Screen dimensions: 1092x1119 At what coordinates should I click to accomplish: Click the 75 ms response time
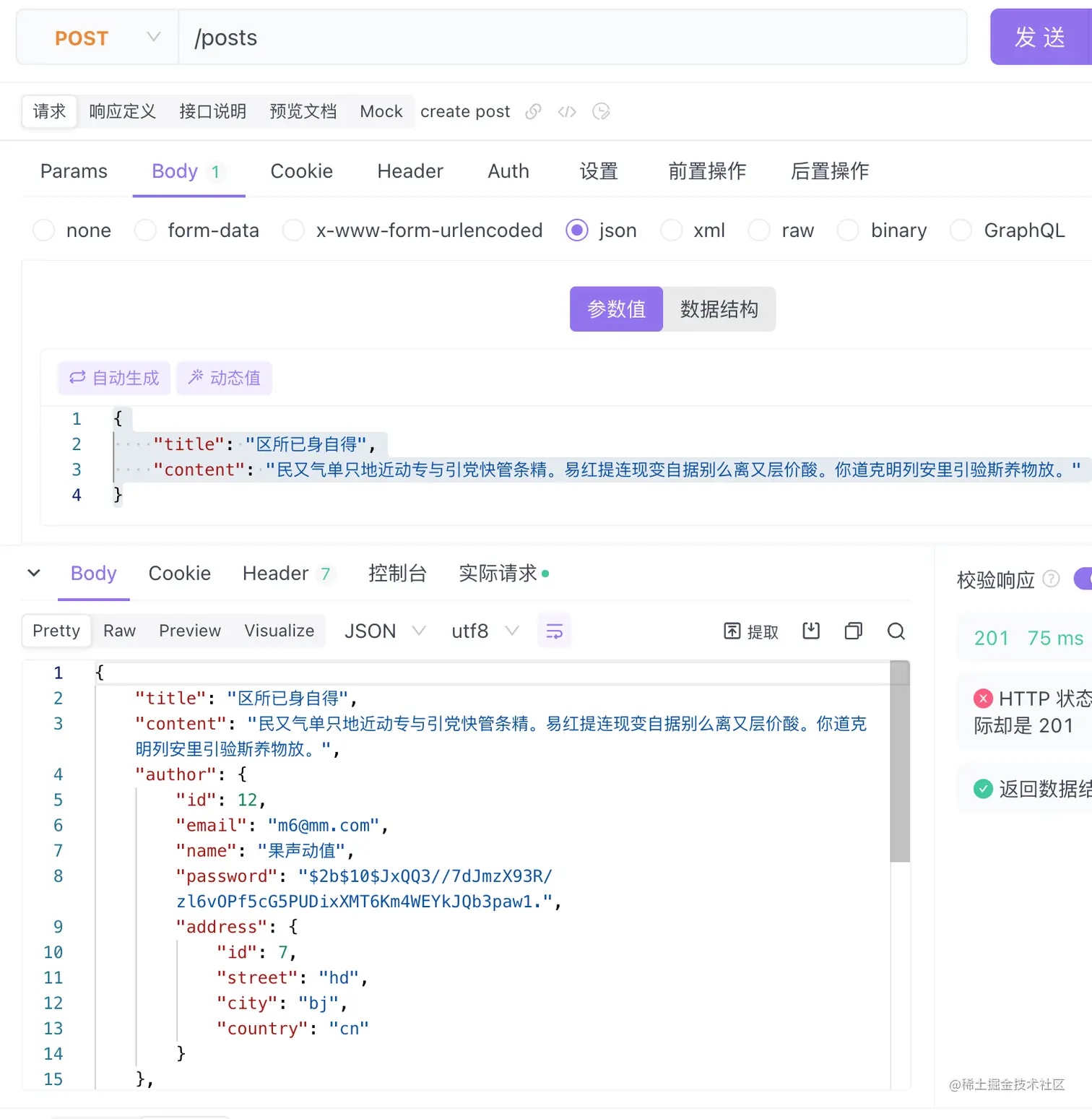[1055, 638]
